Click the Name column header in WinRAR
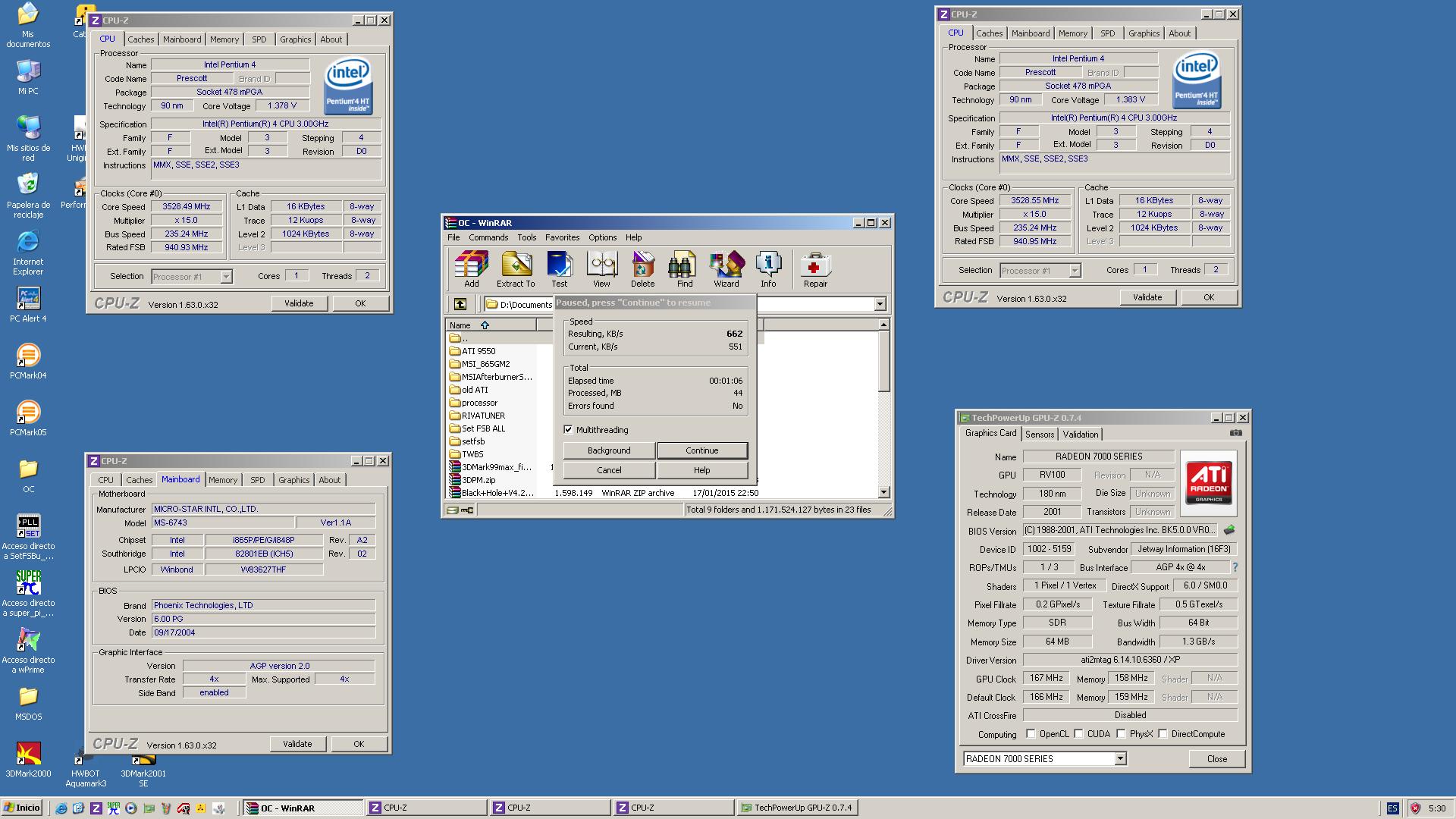Viewport: 1456px width, 819px height. [491, 325]
